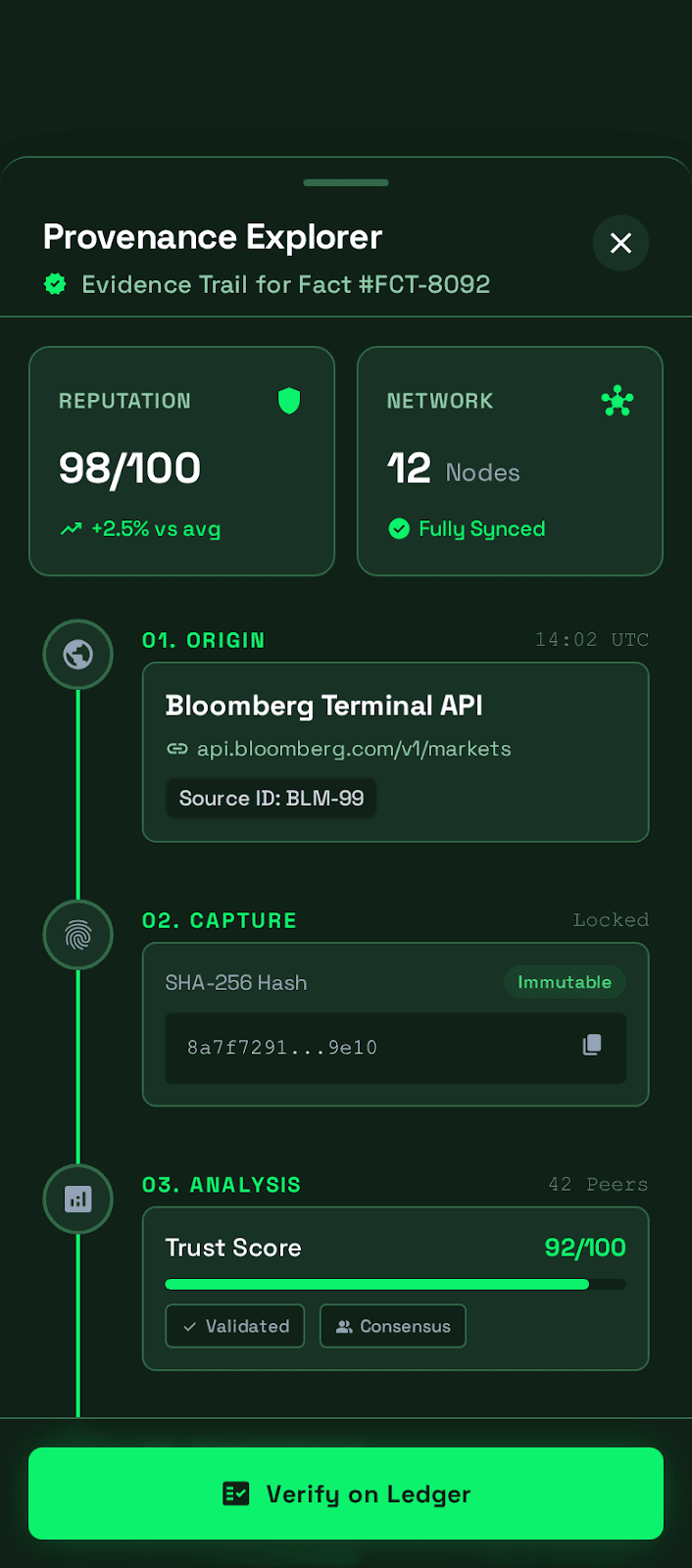The image size is (692, 1568).
Task: Tap the sheet drag handle
Action: [346, 182]
